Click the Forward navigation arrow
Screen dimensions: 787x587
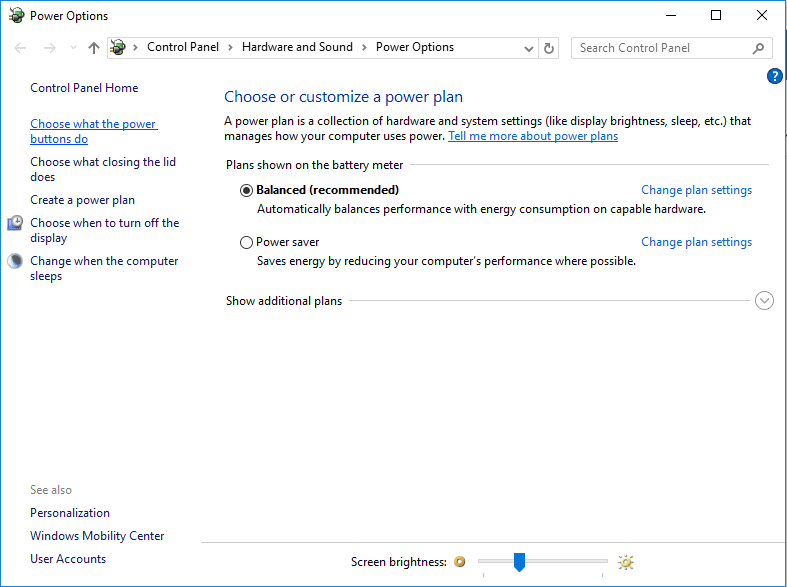[x=50, y=48]
